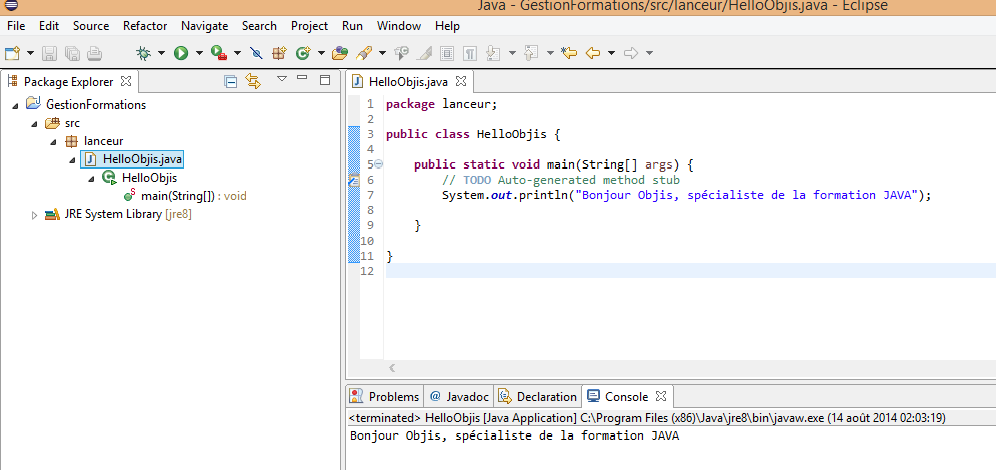
Task: Switch to the Problems tab
Action: tap(393, 396)
